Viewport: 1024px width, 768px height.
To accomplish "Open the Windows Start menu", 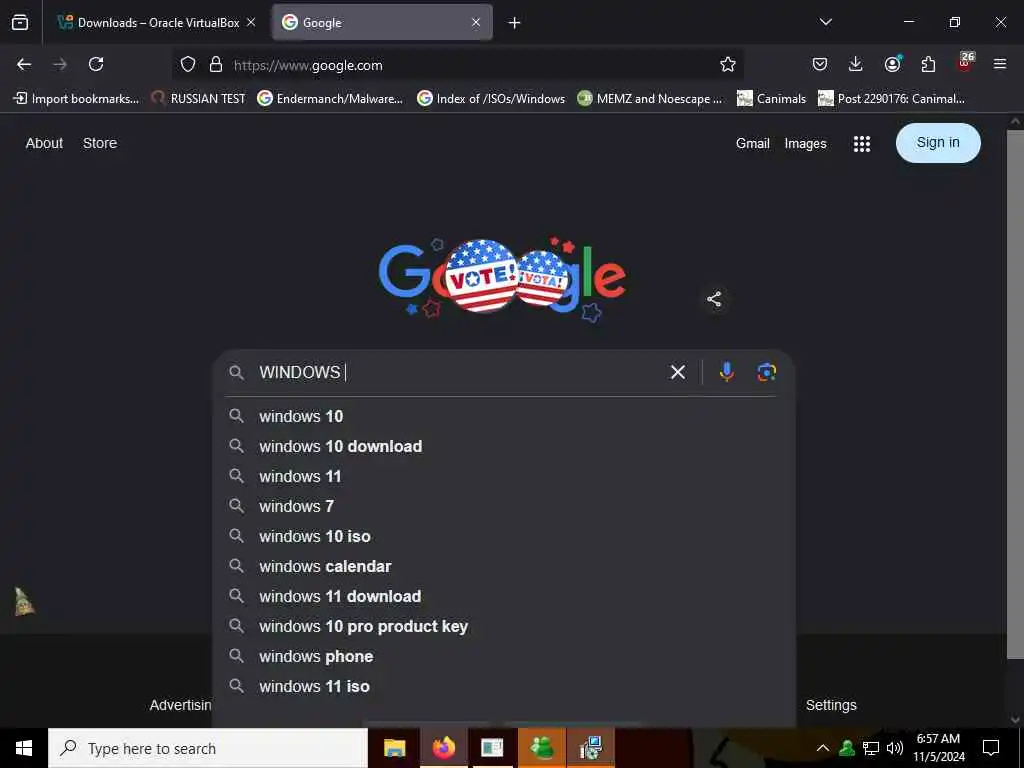I will click(x=24, y=748).
